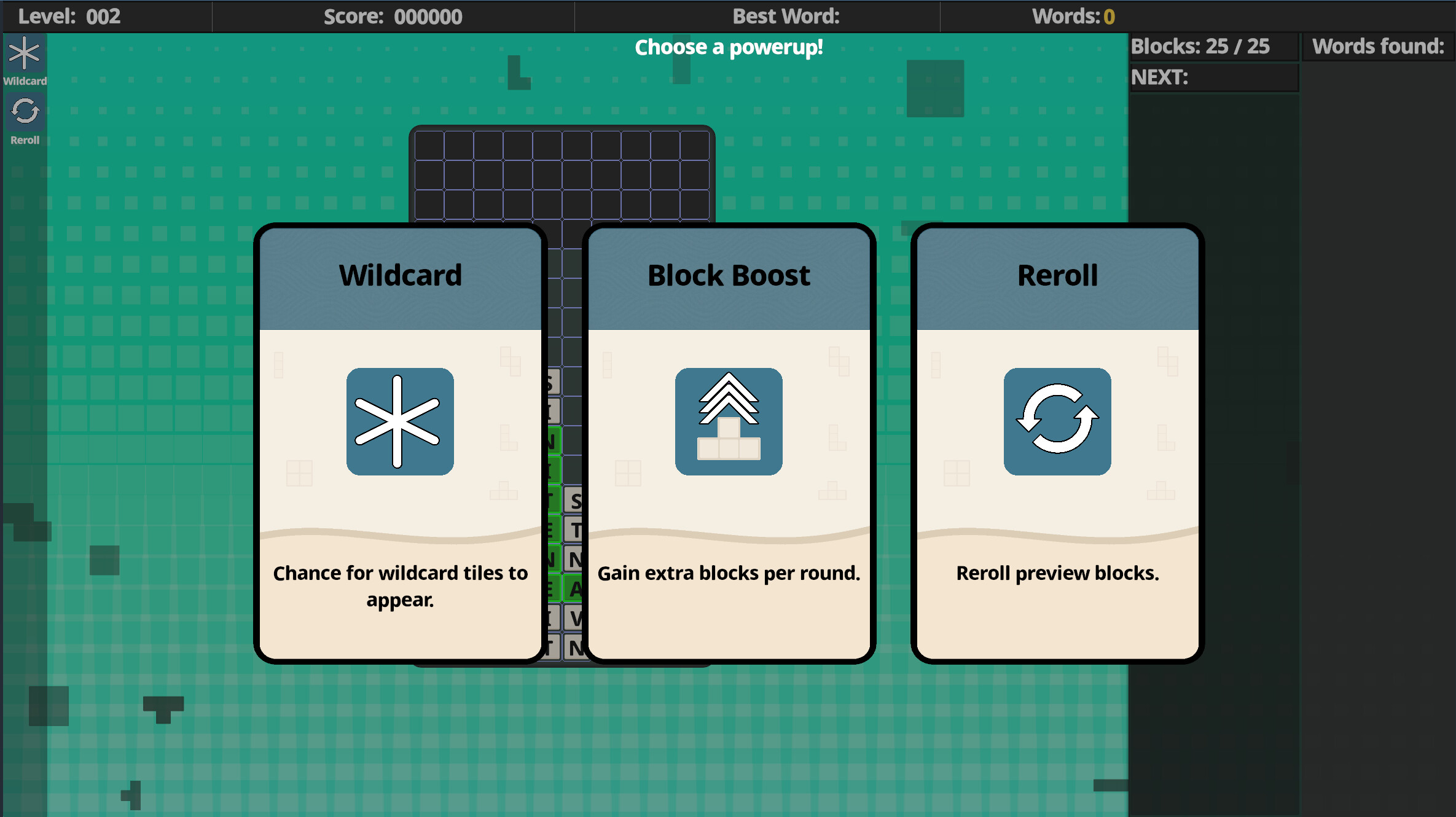
Task: Choose the Wildcard powerup card
Action: [x=399, y=442]
